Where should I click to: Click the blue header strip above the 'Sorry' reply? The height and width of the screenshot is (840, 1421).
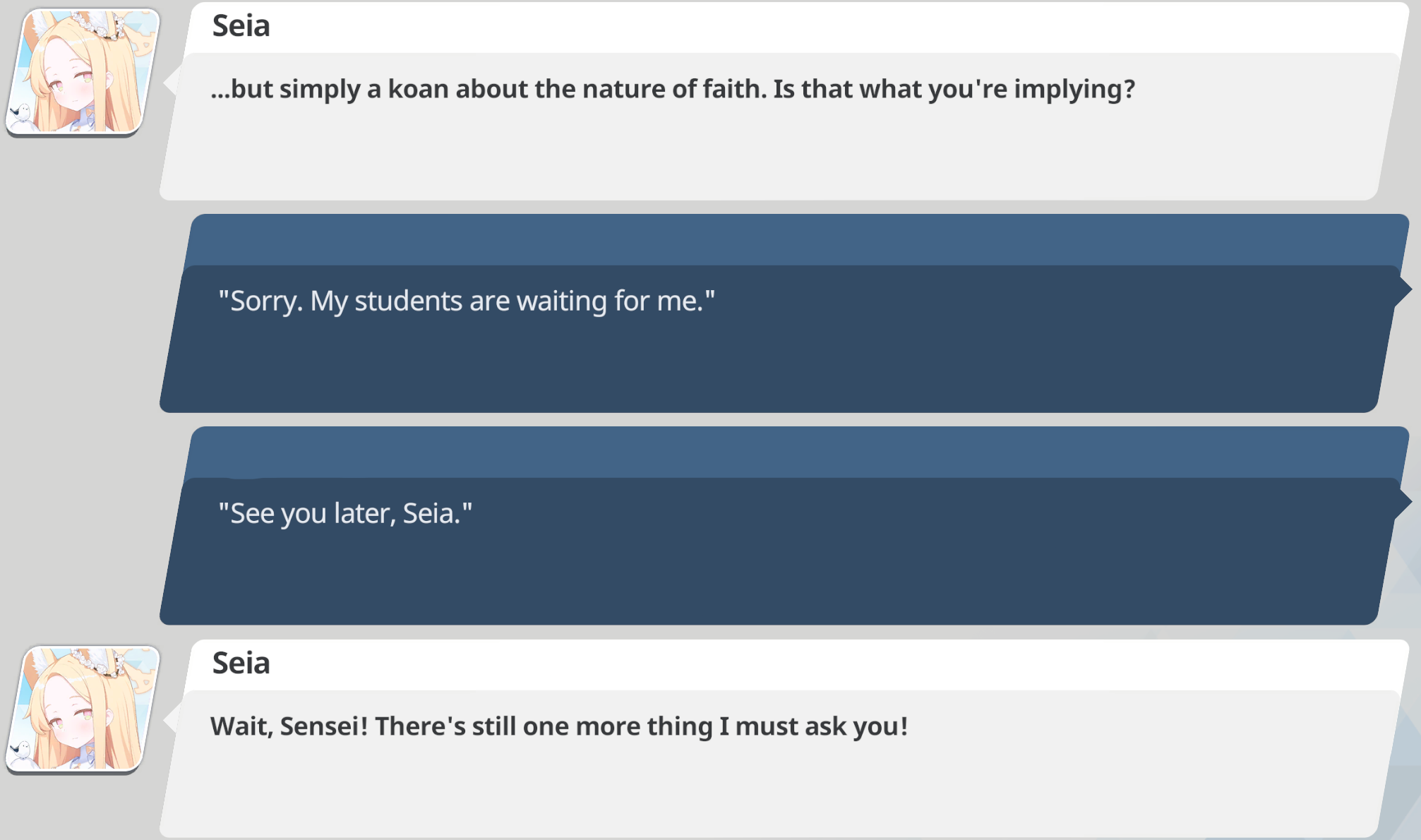point(798,240)
